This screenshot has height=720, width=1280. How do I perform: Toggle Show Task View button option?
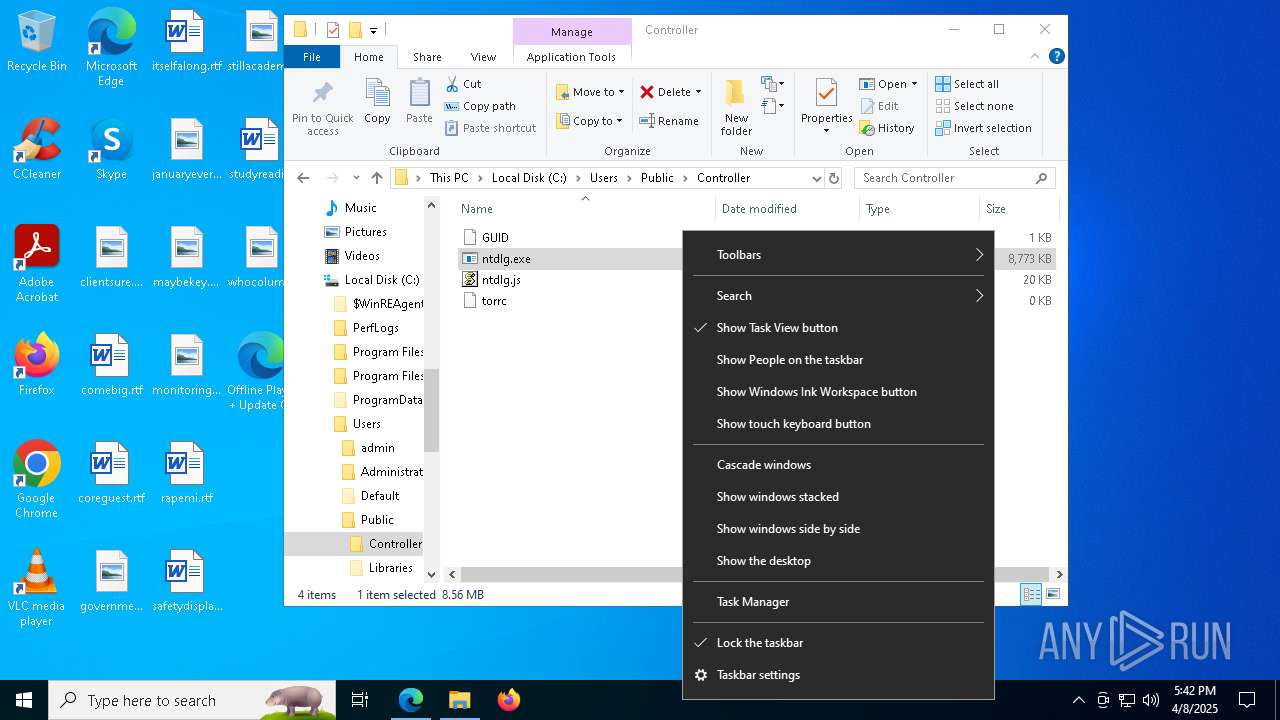[777, 328]
